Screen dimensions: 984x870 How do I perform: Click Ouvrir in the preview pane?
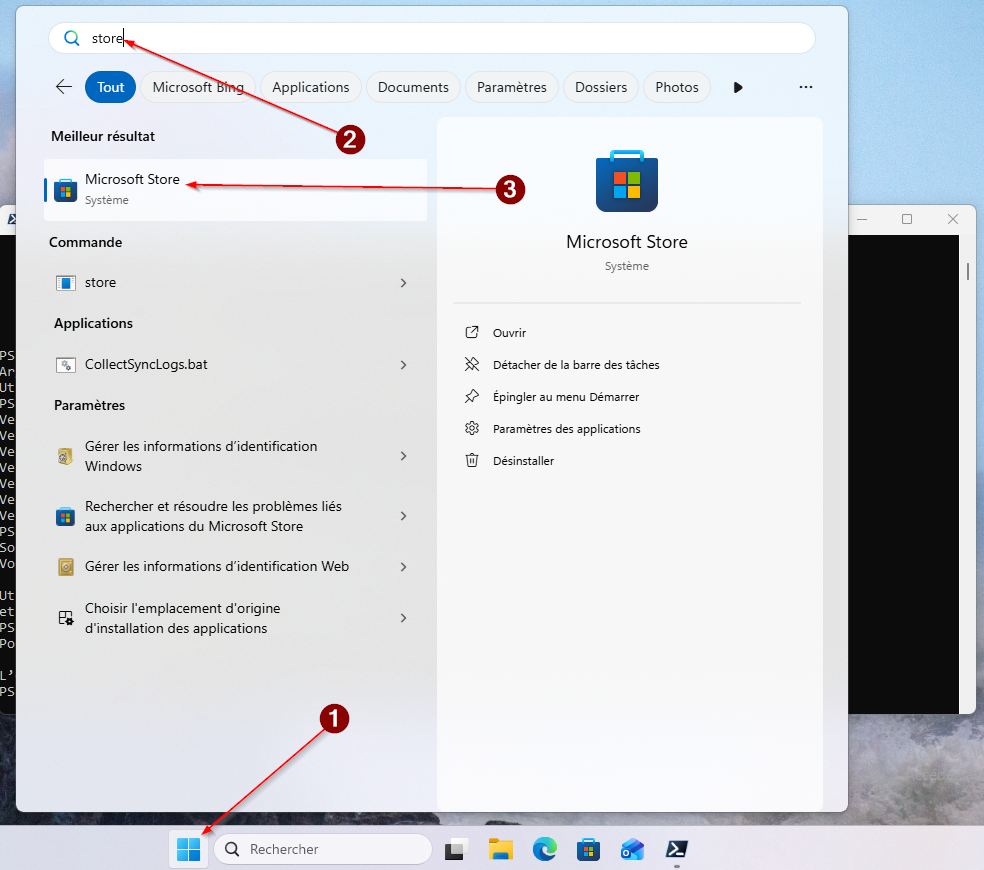coord(509,333)
